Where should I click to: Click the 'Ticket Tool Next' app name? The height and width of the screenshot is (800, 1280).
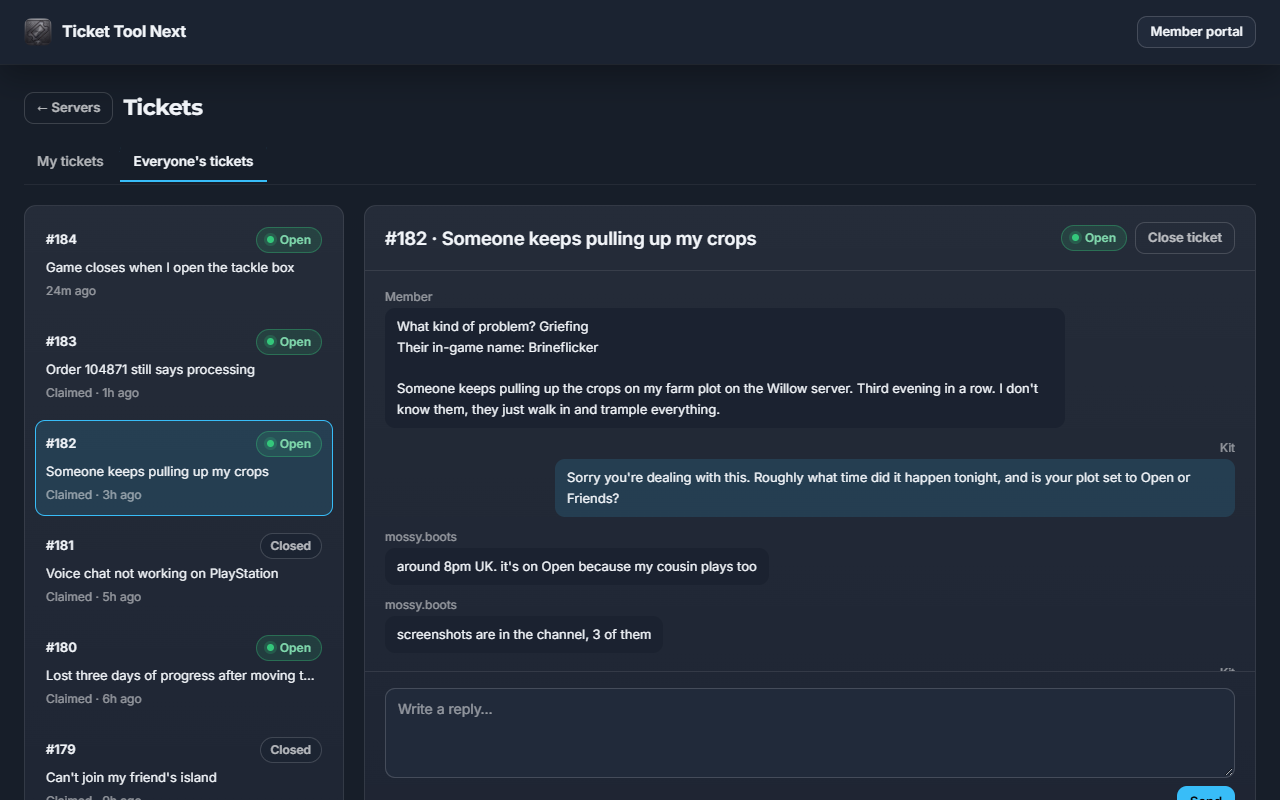click(124, 32)
